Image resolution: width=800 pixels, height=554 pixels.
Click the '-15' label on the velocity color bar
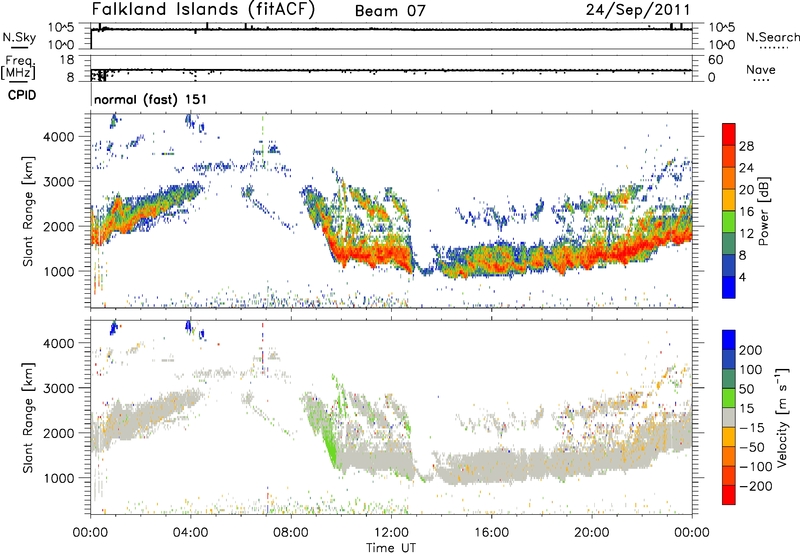[751, 428]
